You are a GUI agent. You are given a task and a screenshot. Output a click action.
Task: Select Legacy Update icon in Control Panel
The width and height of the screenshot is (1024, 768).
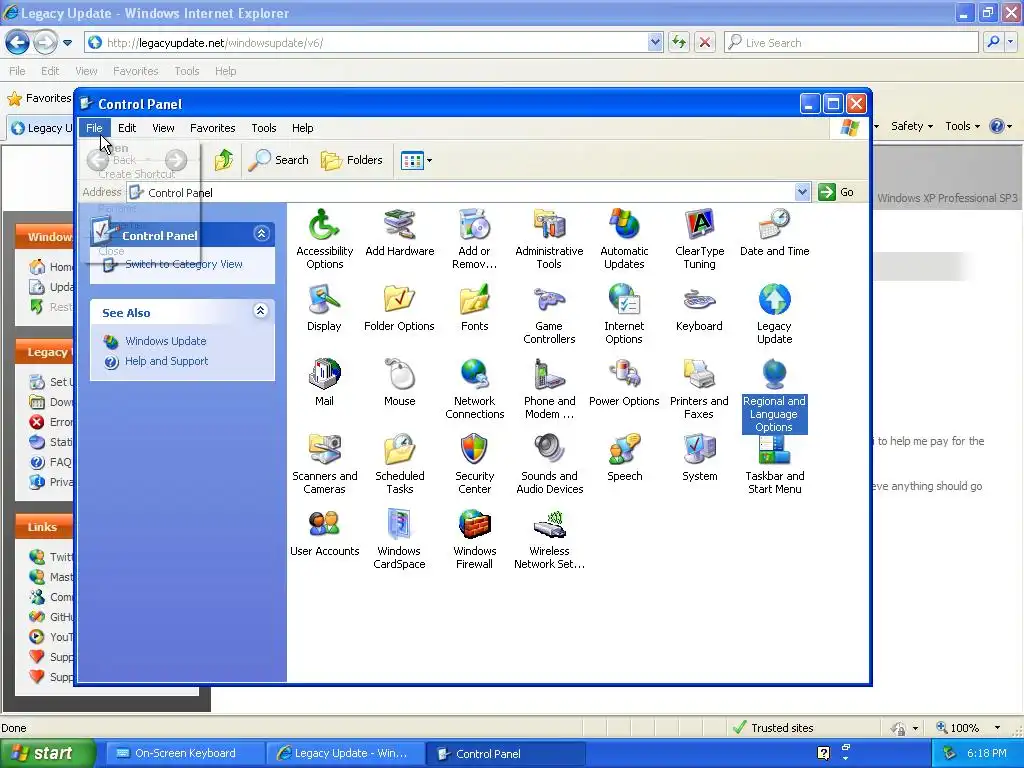point(774,314)
